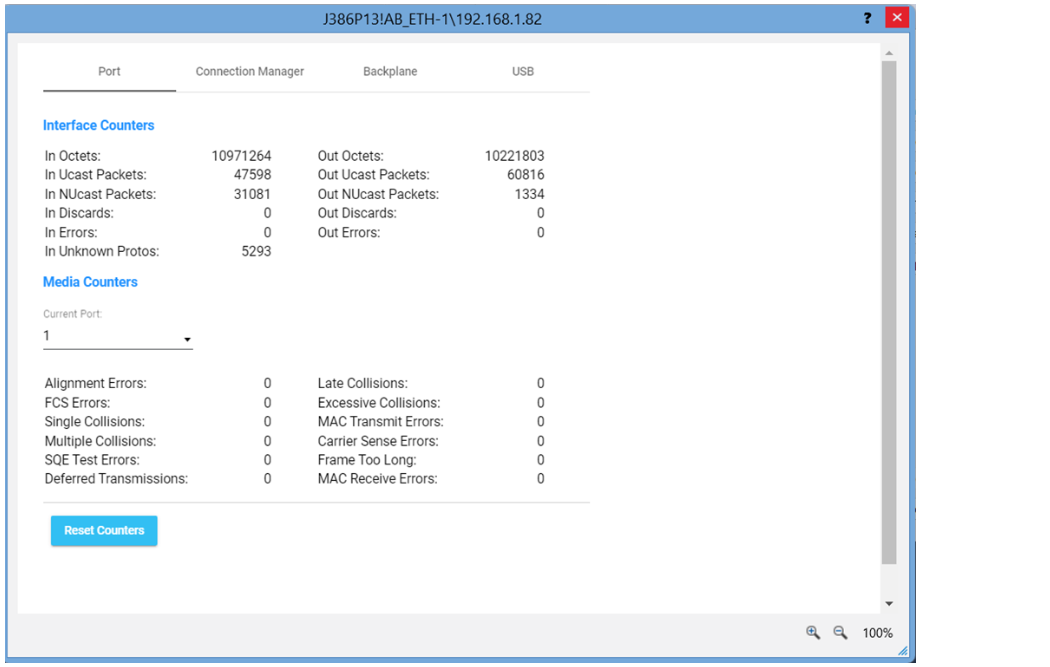Select the USB tab

[x=522, y=71]
